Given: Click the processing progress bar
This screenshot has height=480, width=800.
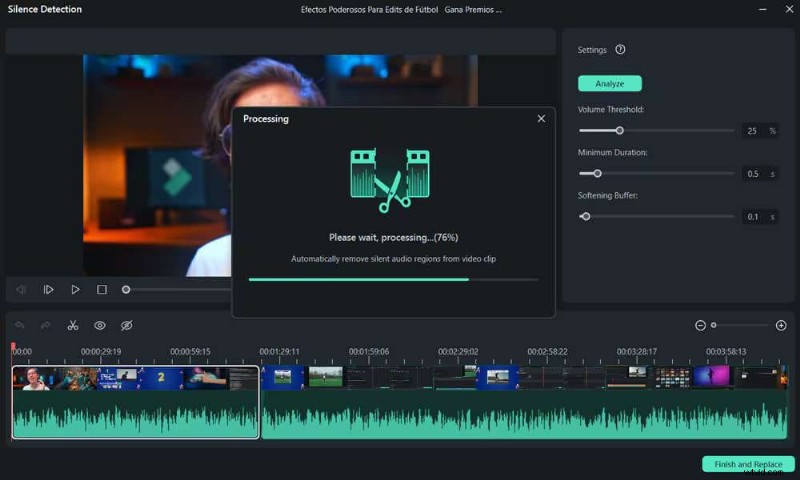Looking at the screenshot, I should 393,280.
